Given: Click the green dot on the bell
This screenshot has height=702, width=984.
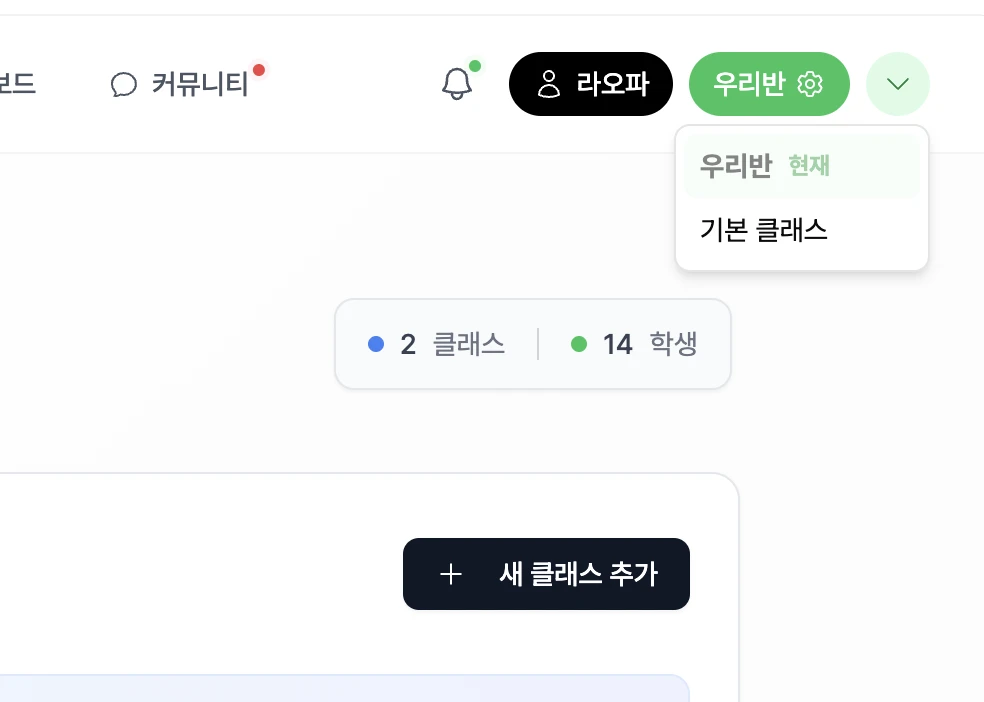Looking at the screenshot, I should click(475, 66).
